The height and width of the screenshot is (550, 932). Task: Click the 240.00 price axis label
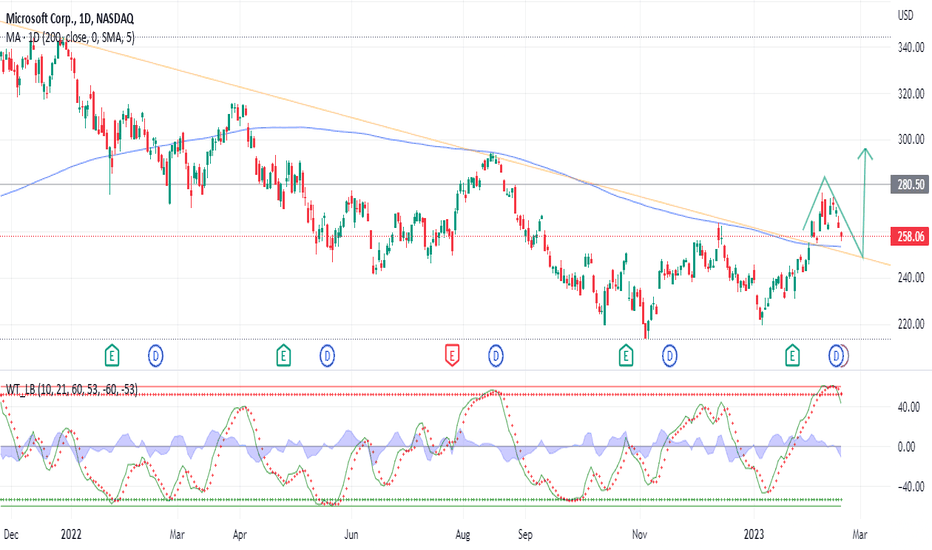coord(911,277)
